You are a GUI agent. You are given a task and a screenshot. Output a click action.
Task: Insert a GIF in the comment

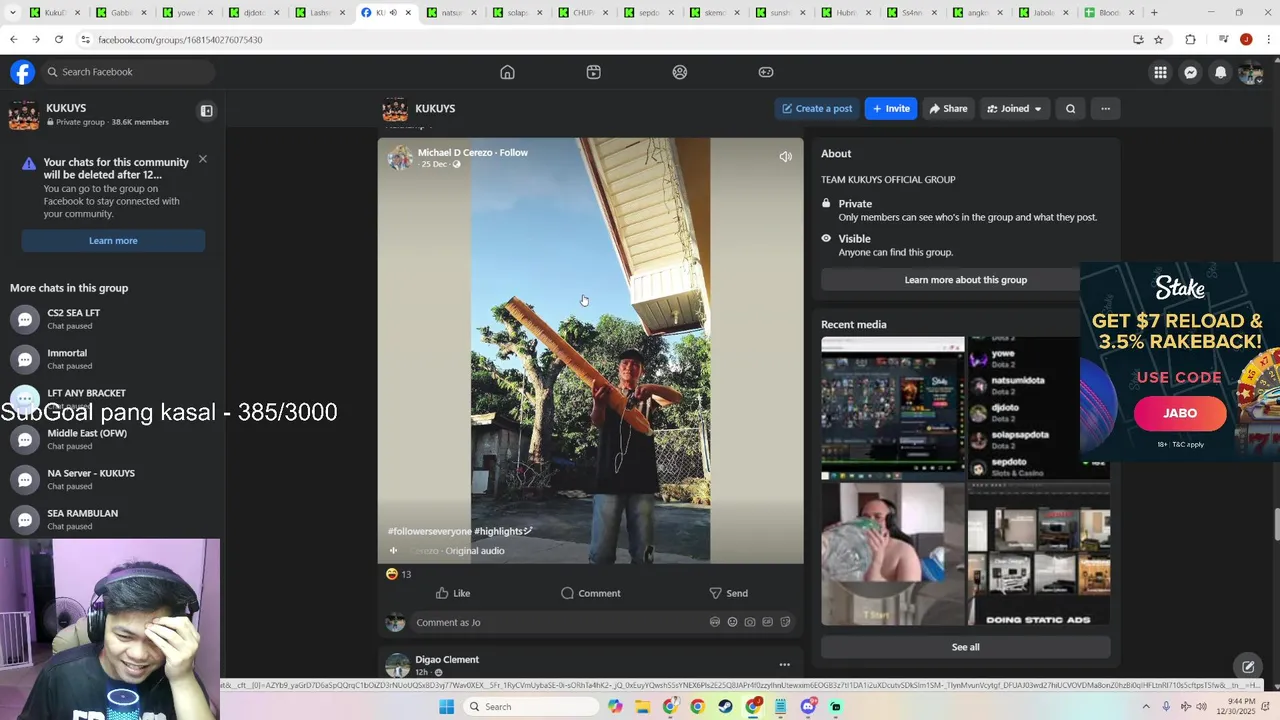coord(767,622)
